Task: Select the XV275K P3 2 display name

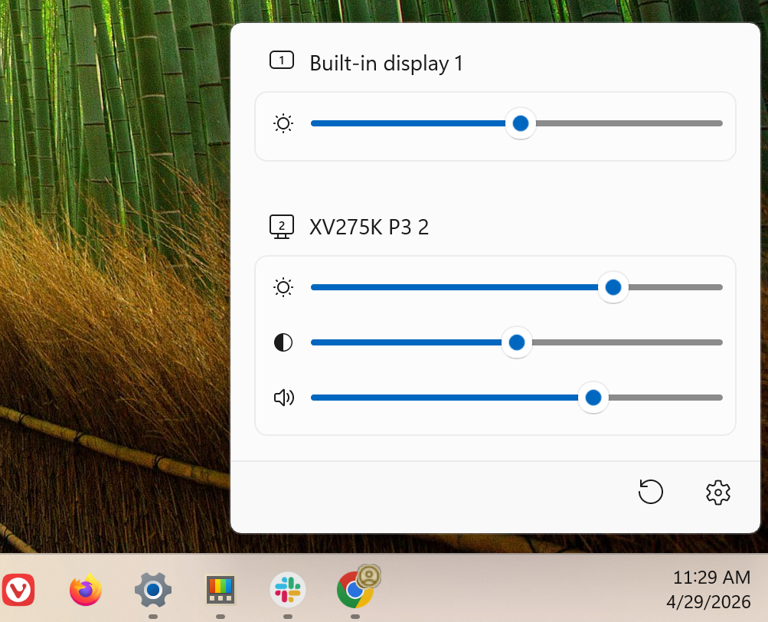Action: pyautogui.click(x=369, y=227)
